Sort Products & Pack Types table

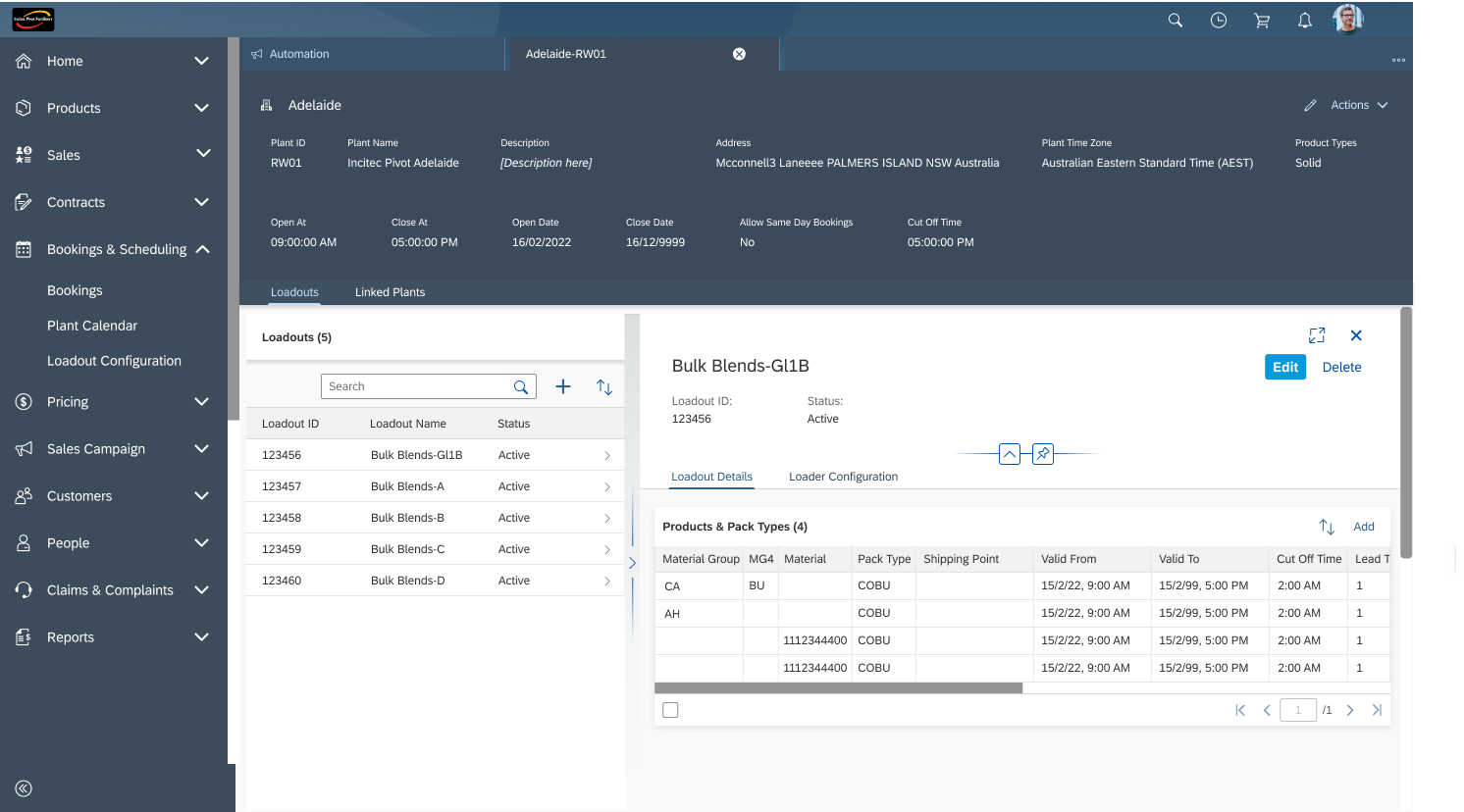[1327, 527]
